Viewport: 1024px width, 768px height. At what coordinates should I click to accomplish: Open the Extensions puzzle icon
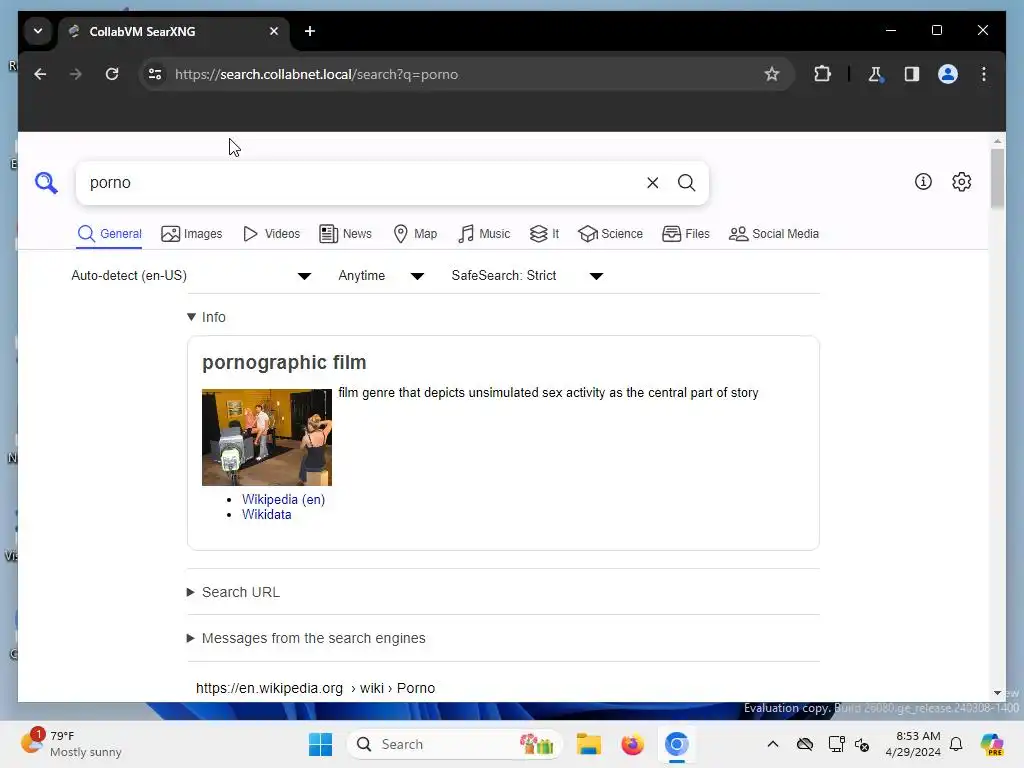point(822,74)
